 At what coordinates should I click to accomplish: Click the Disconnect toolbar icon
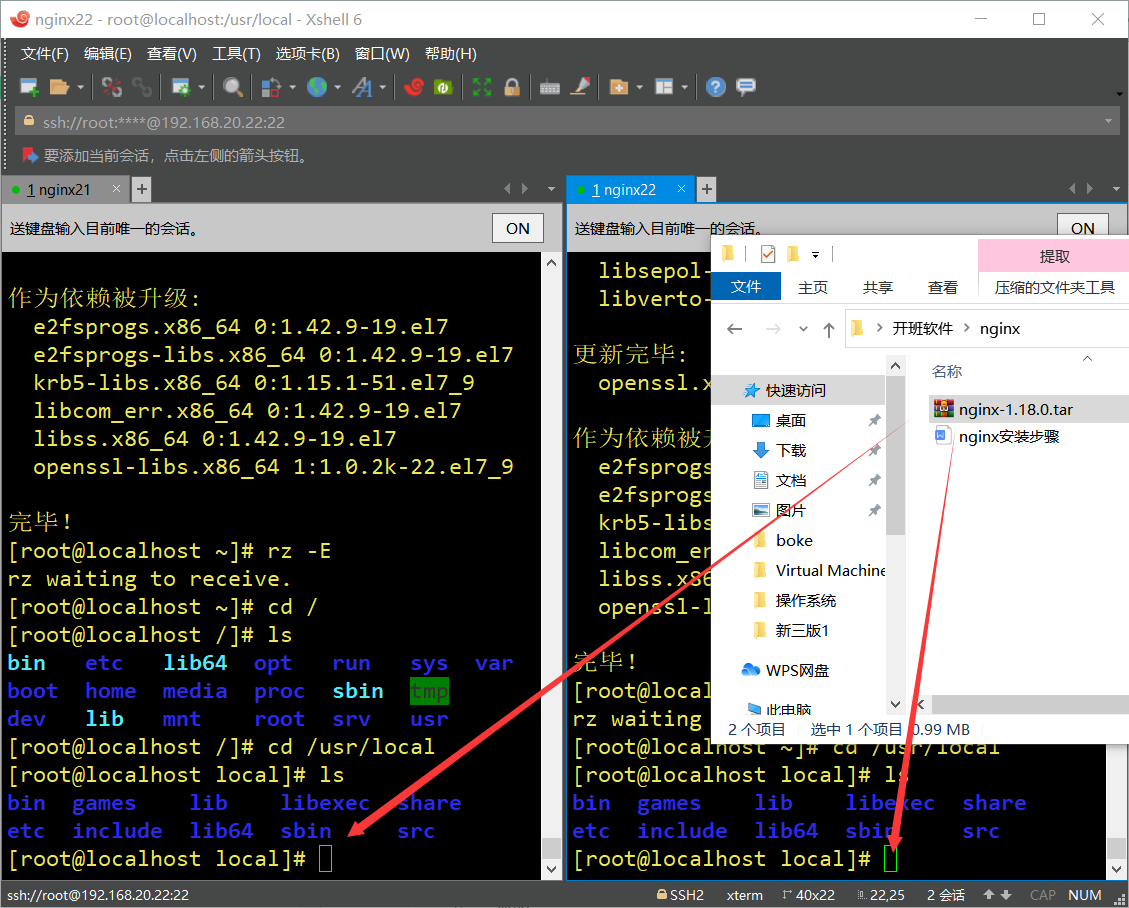point(112,87)
